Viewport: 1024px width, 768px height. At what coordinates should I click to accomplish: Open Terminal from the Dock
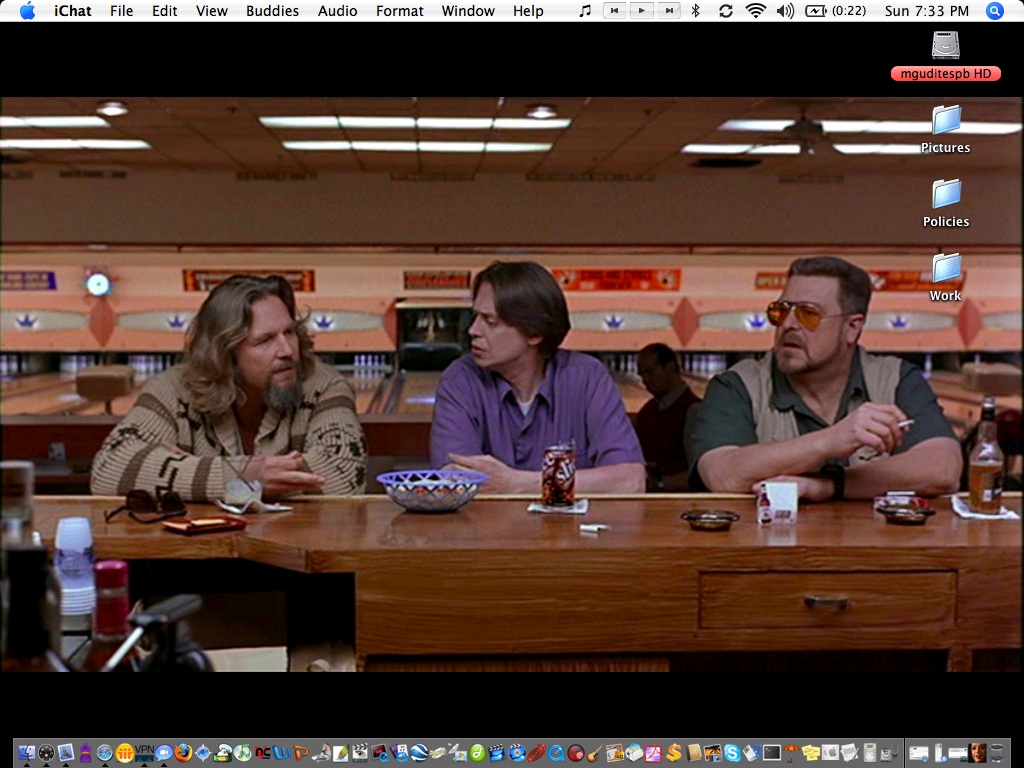tap(771, 752)
